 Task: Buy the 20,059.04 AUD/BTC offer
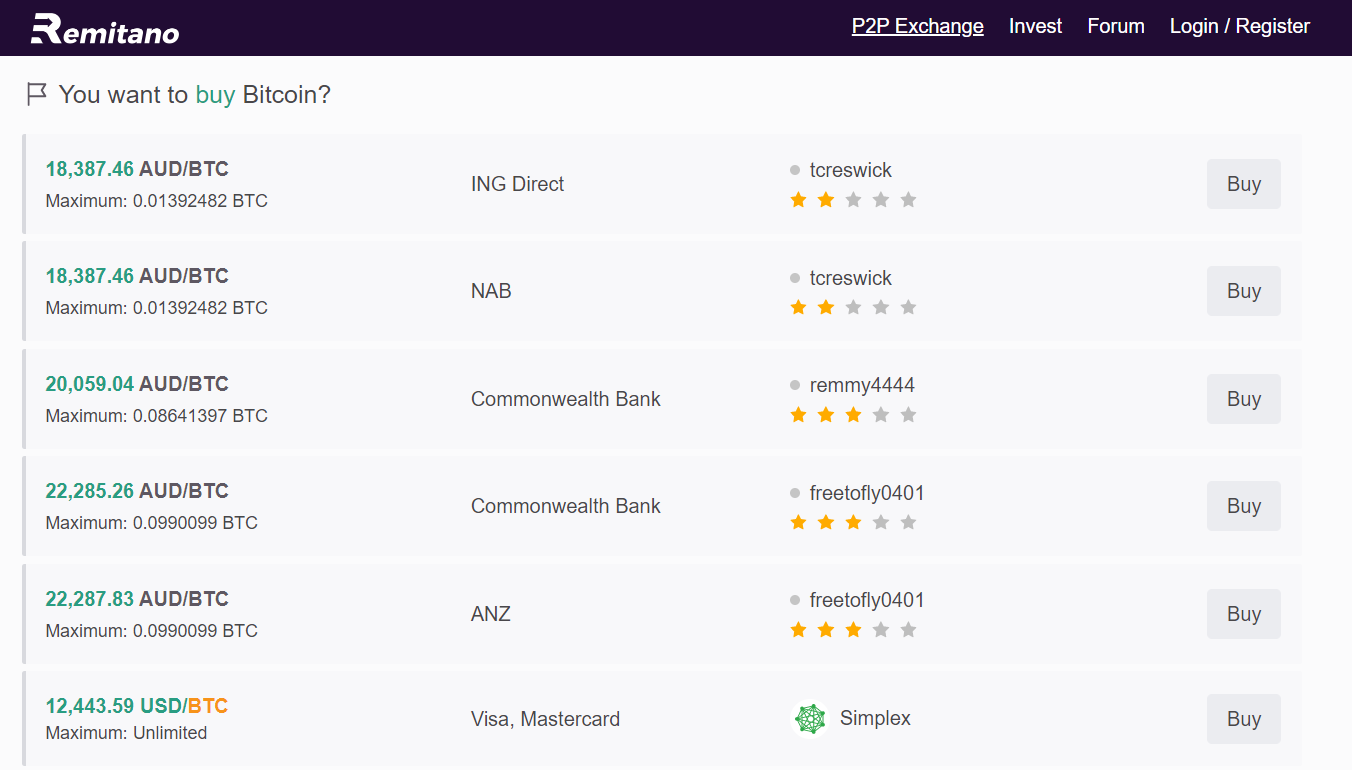tap(1243, 399)
